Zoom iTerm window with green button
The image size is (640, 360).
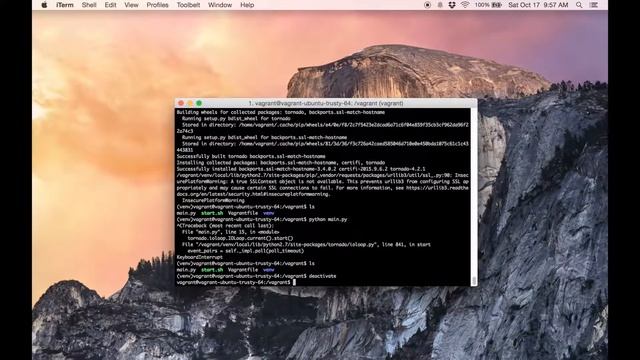tap(199, 103)
